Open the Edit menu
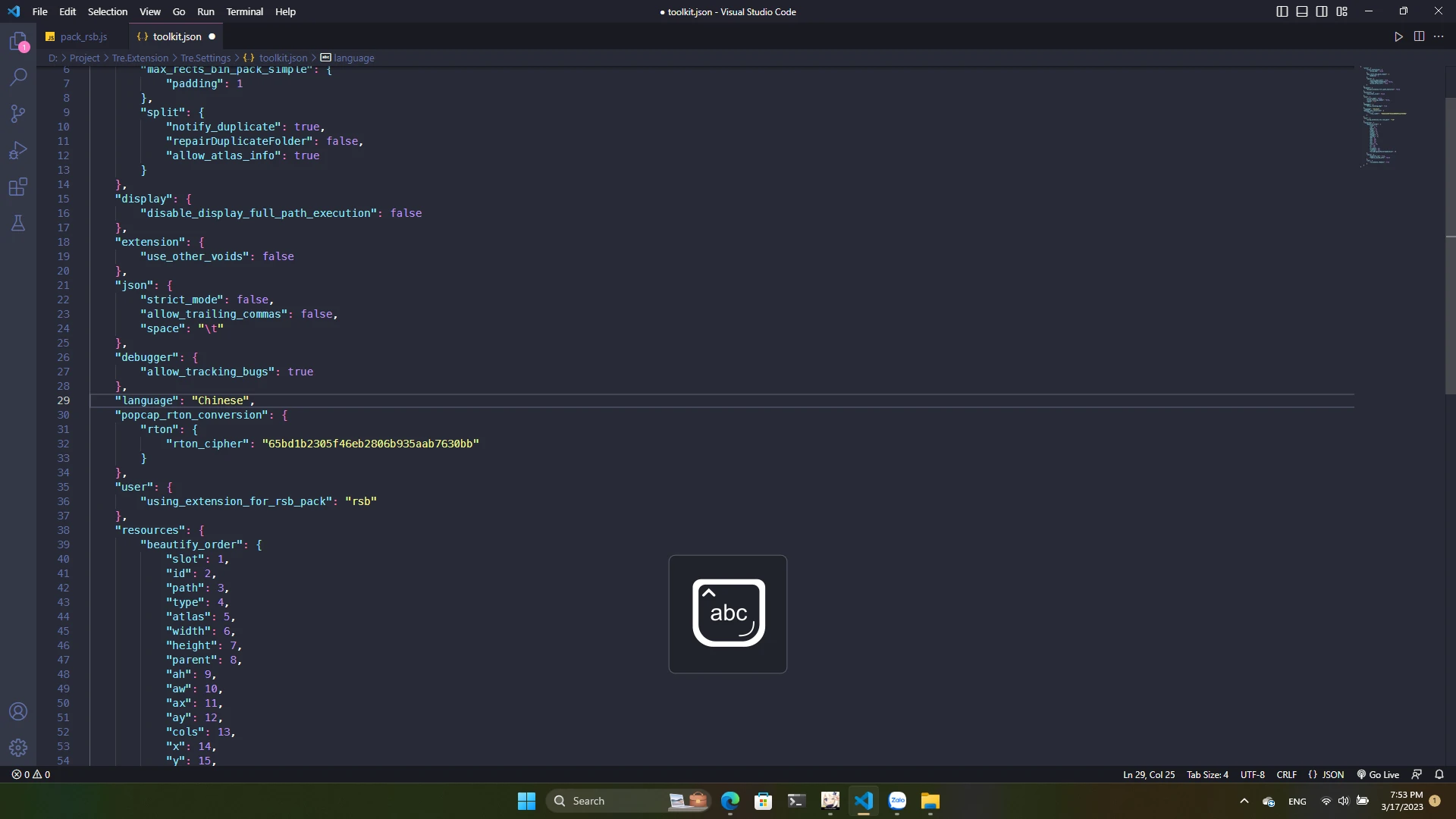The height and width of the screenshot is (819, 1456). [x=67, y=11]
